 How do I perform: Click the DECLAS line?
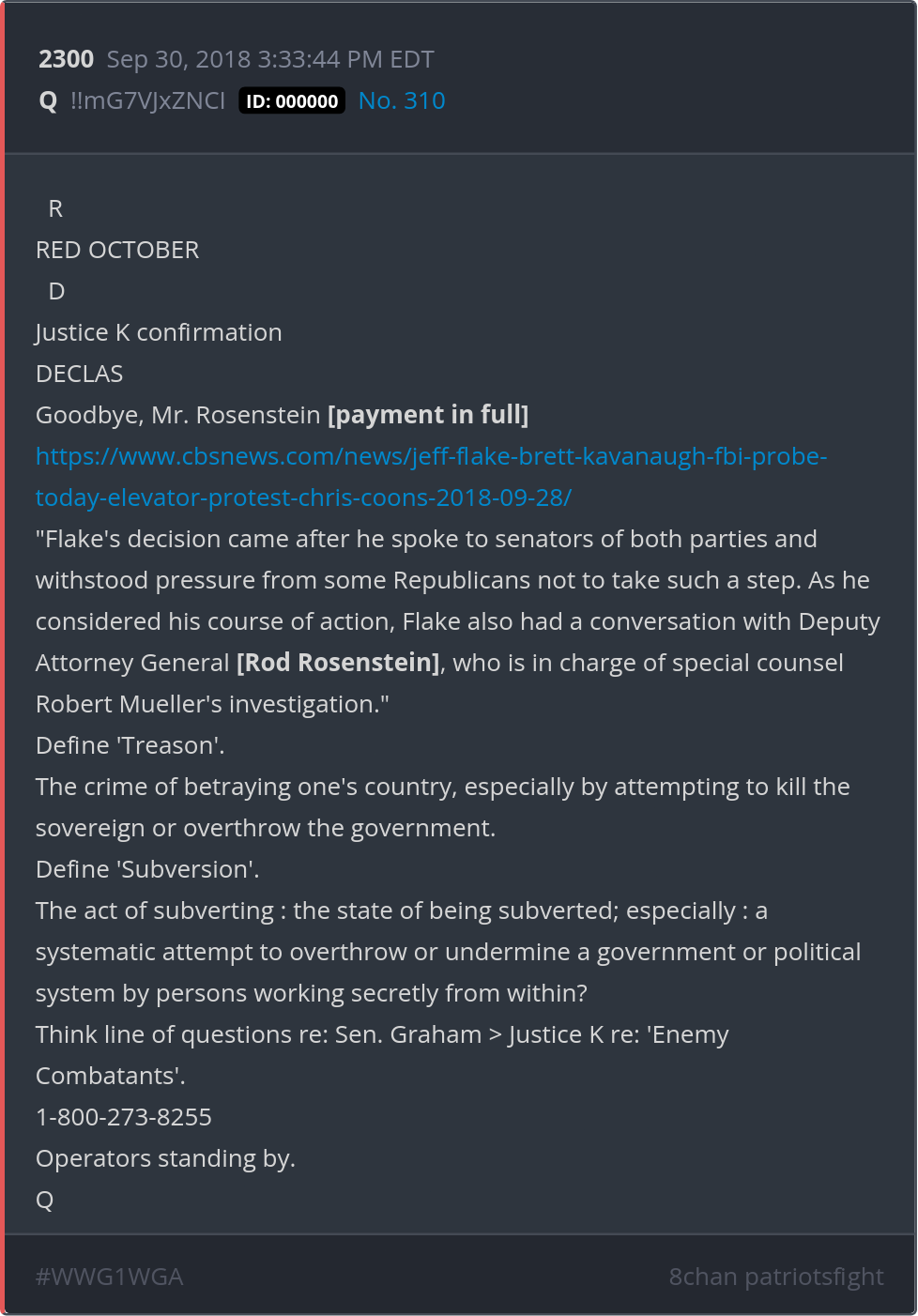(79, 374)
